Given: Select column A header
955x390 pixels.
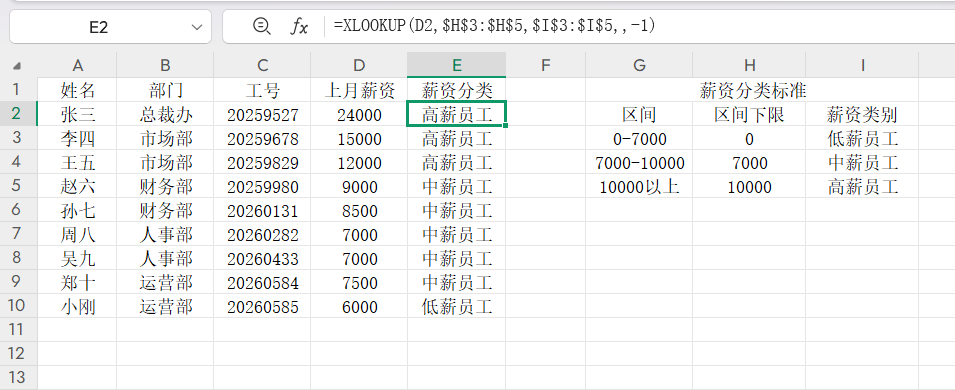Looking at the screenshot, I should tap(77, 65).
